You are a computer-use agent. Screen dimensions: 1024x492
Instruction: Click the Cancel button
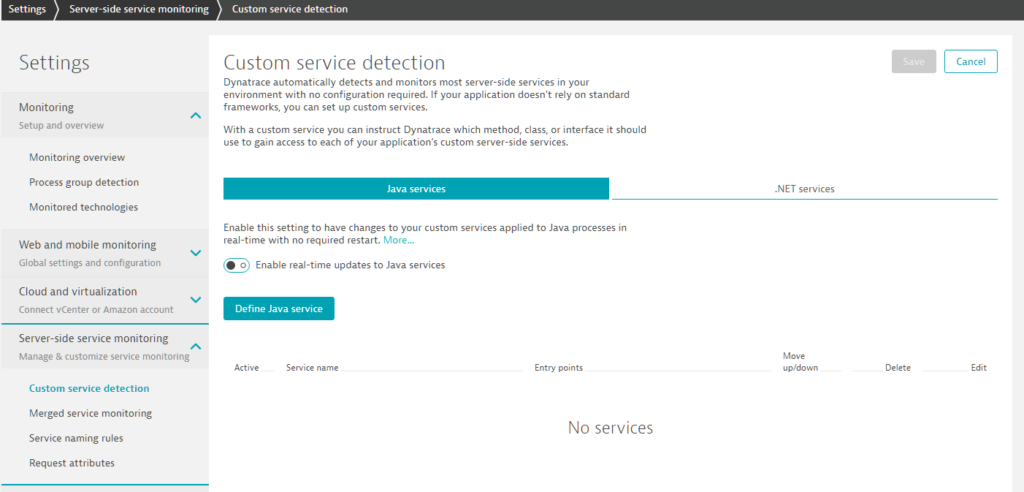pos(970,61)
